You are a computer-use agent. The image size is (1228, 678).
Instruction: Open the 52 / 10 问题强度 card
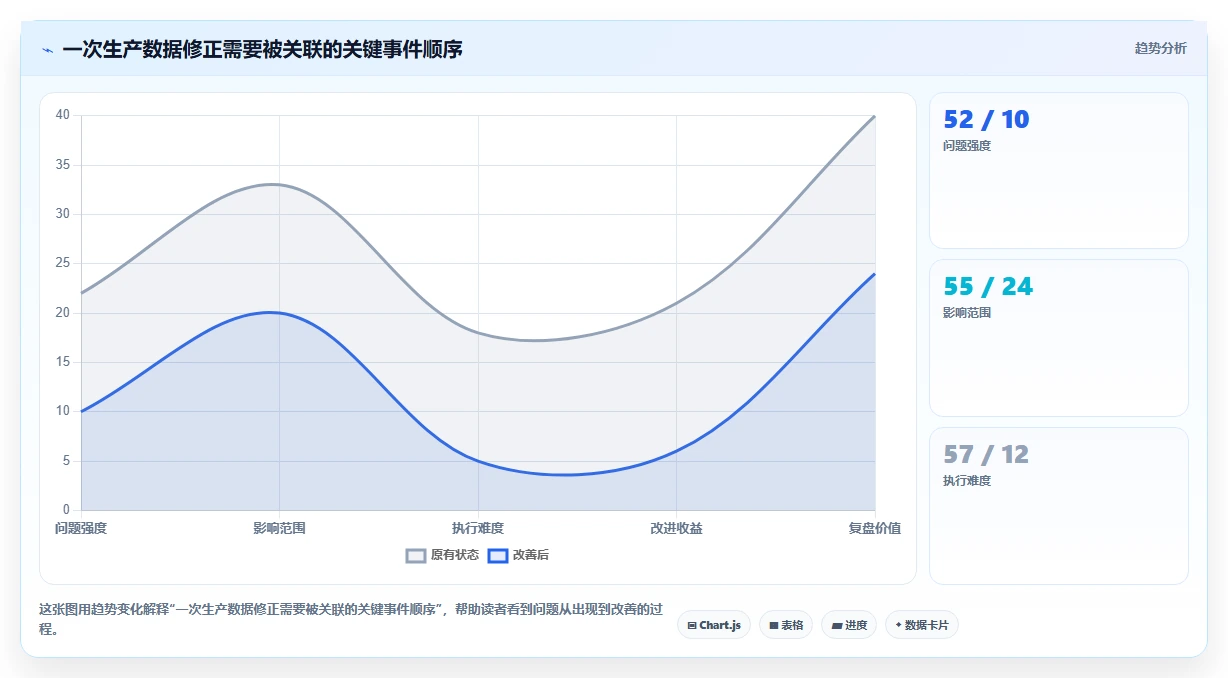point(1059,170)
